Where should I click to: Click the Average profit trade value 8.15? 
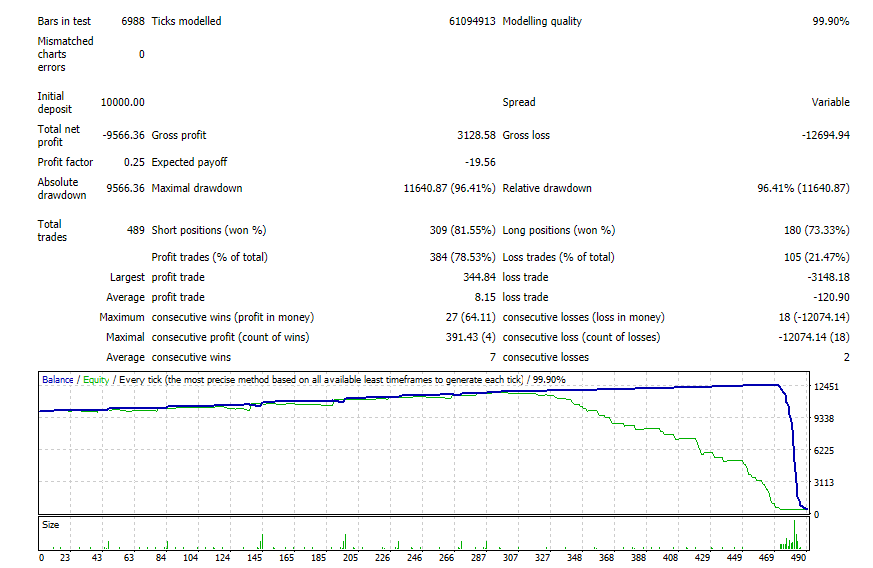[485, 297]
